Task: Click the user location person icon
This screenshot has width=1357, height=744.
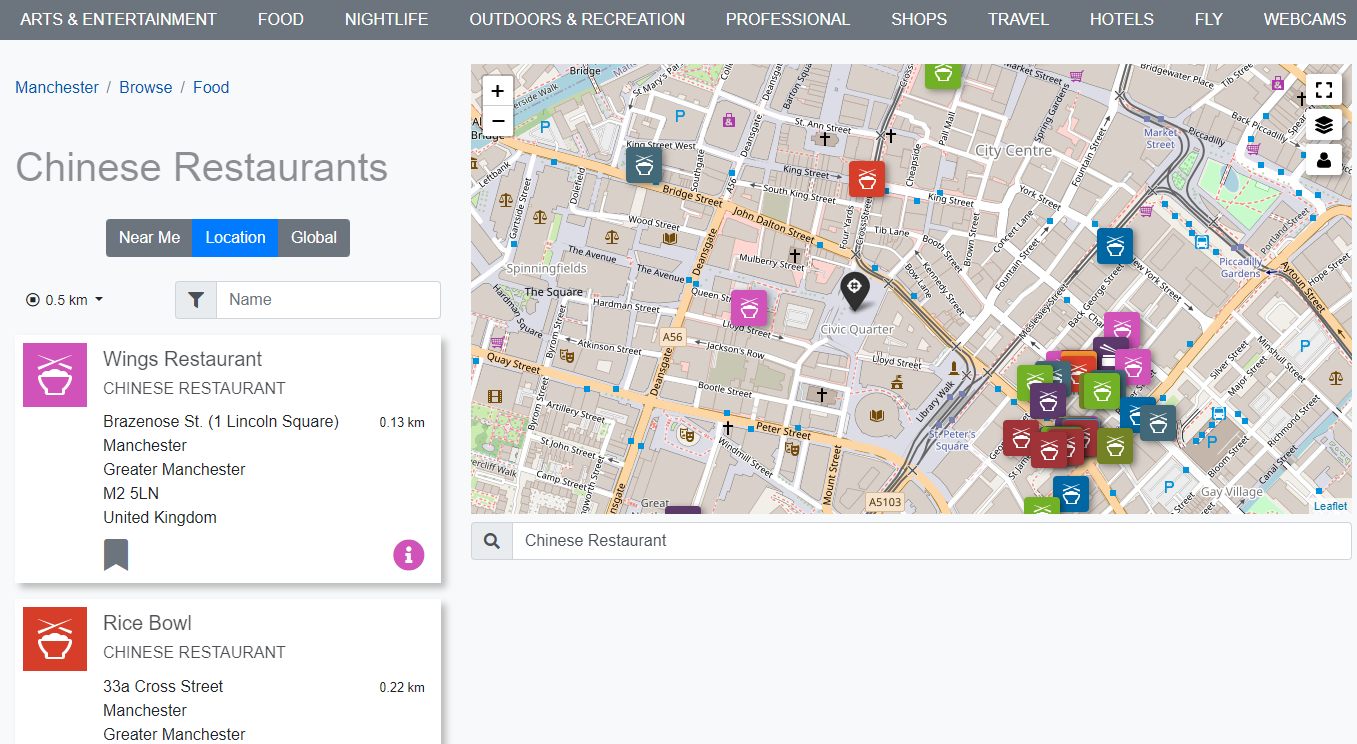Action: 1324,160
